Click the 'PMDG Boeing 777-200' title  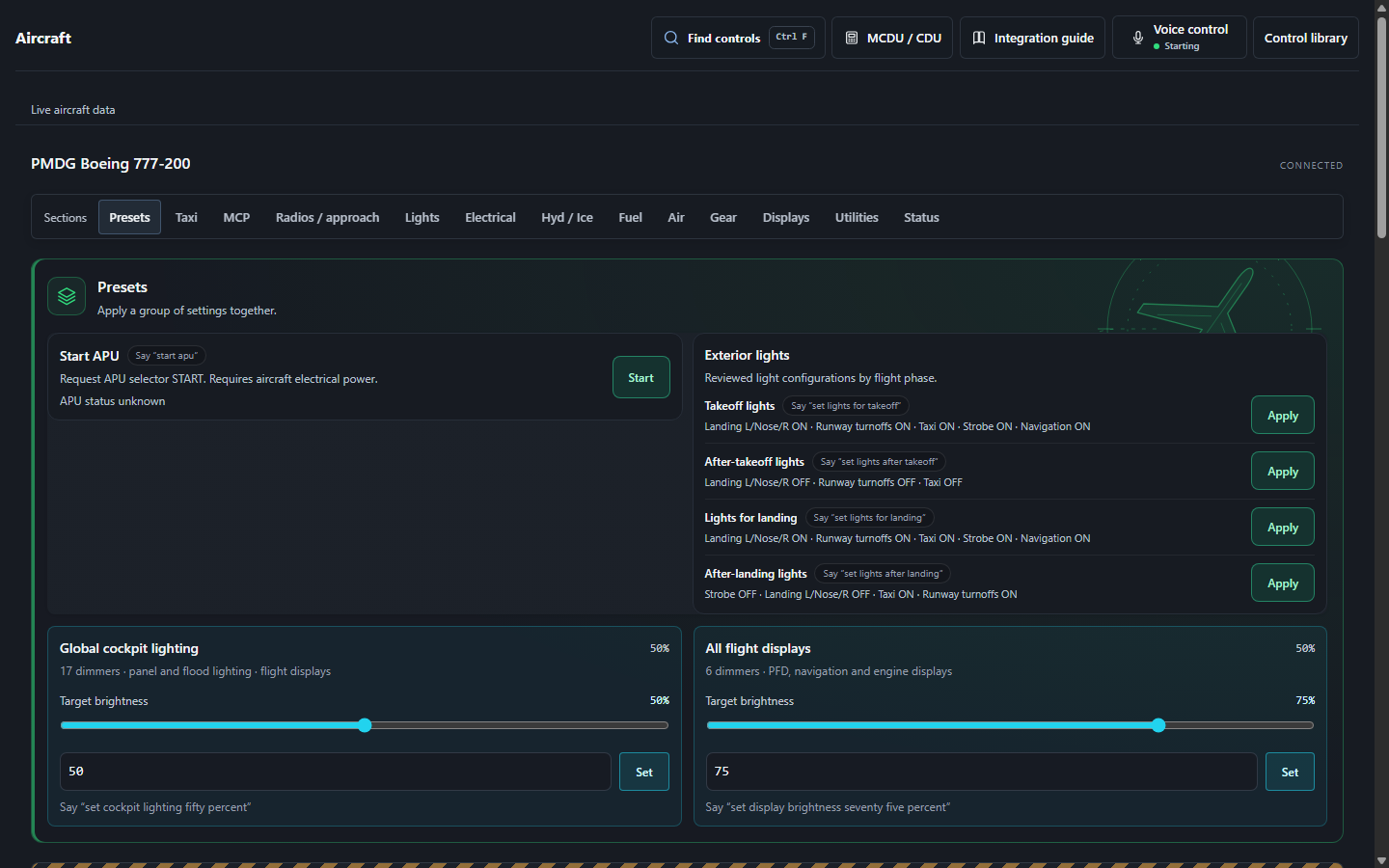[111, 164]
